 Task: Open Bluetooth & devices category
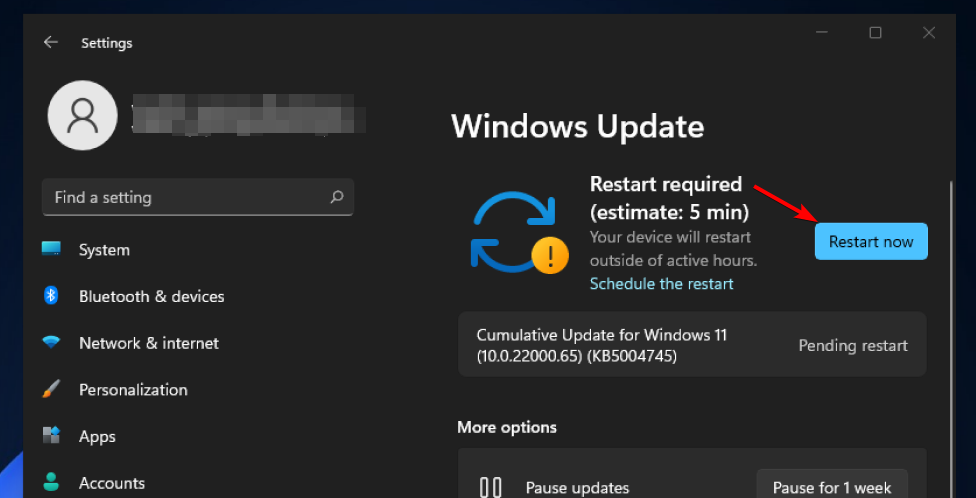(x=151, y=296)
